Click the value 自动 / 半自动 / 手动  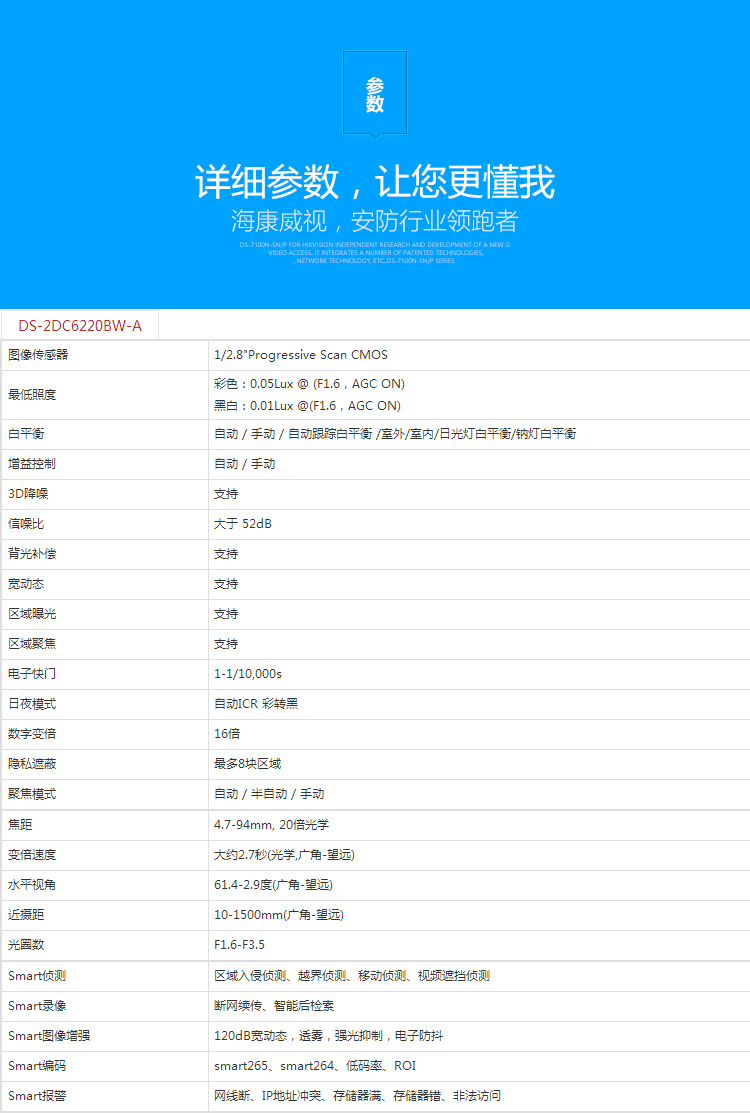(x=269, y=794)
